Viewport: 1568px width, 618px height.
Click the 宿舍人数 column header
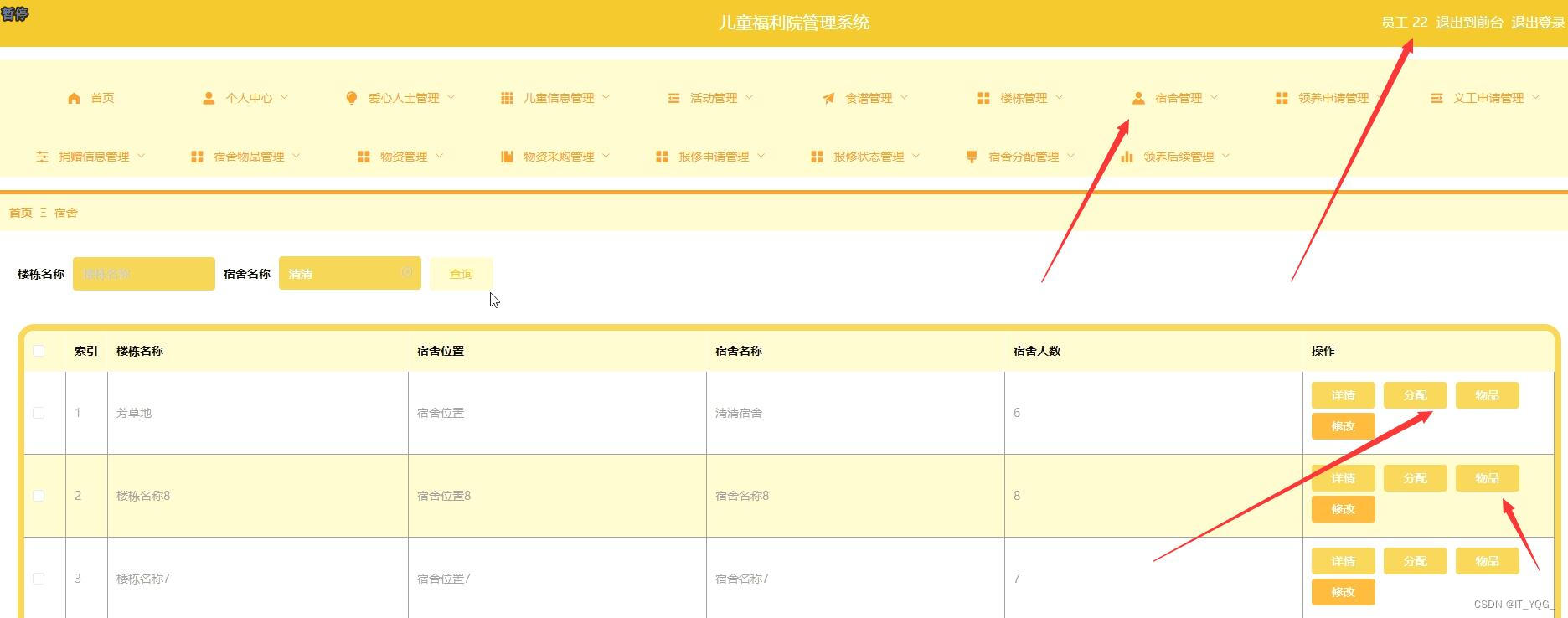[1037, 351]
